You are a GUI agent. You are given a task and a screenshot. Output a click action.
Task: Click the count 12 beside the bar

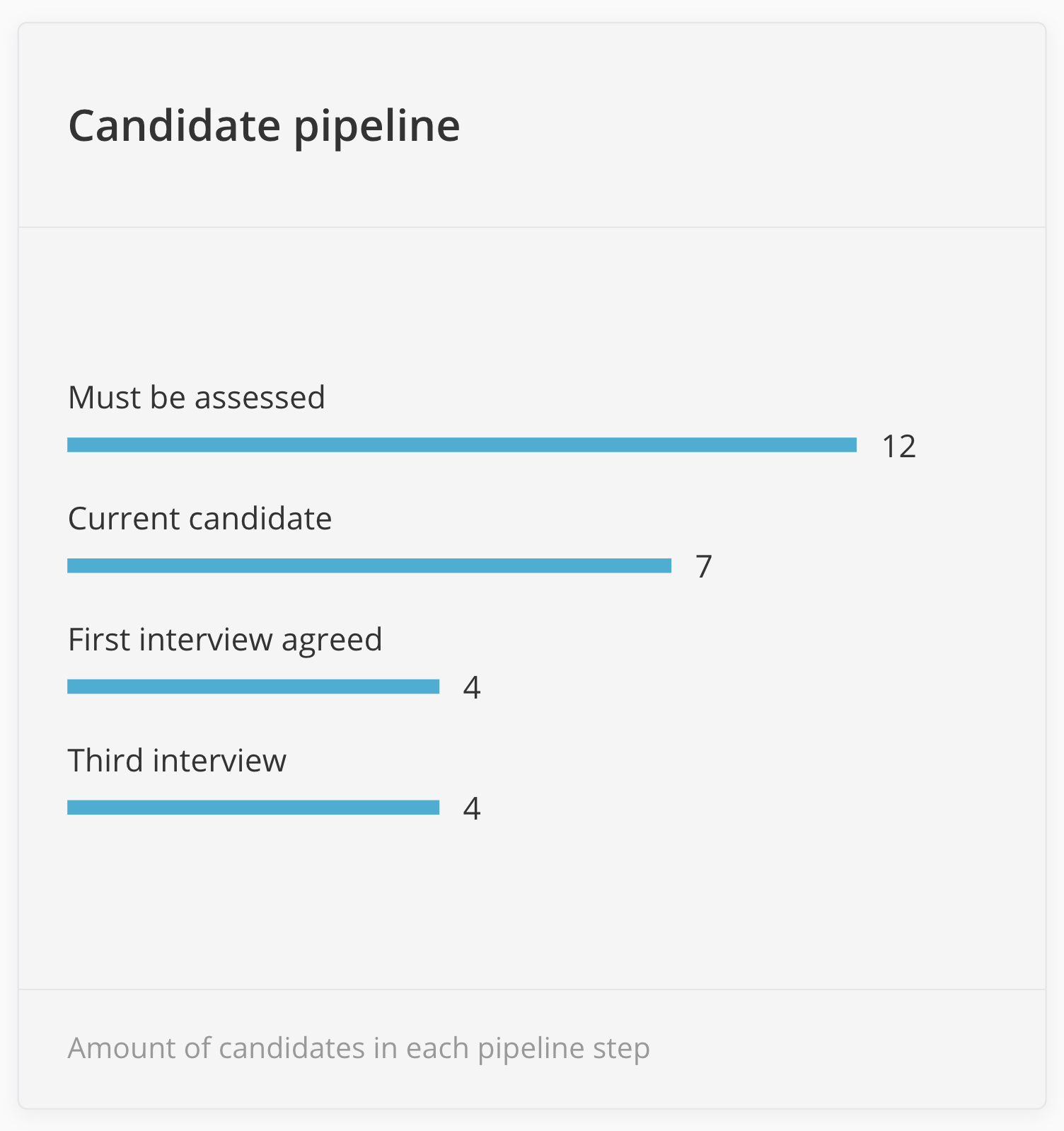(x=898, y=446)
